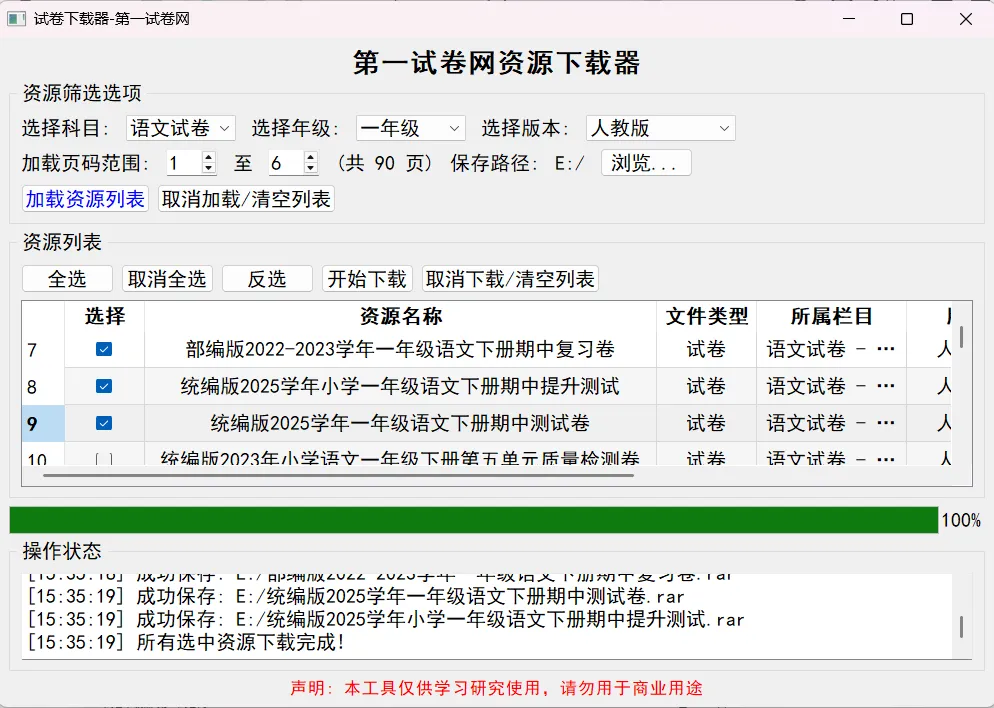Click log line 所有选中资源下载完成!
Viewport: 994px width, 708px height.
click(187, 643)
